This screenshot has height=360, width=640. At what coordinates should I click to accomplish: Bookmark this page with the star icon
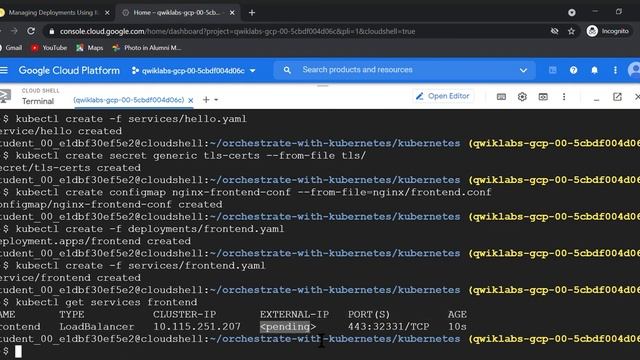tap(571, 31)
